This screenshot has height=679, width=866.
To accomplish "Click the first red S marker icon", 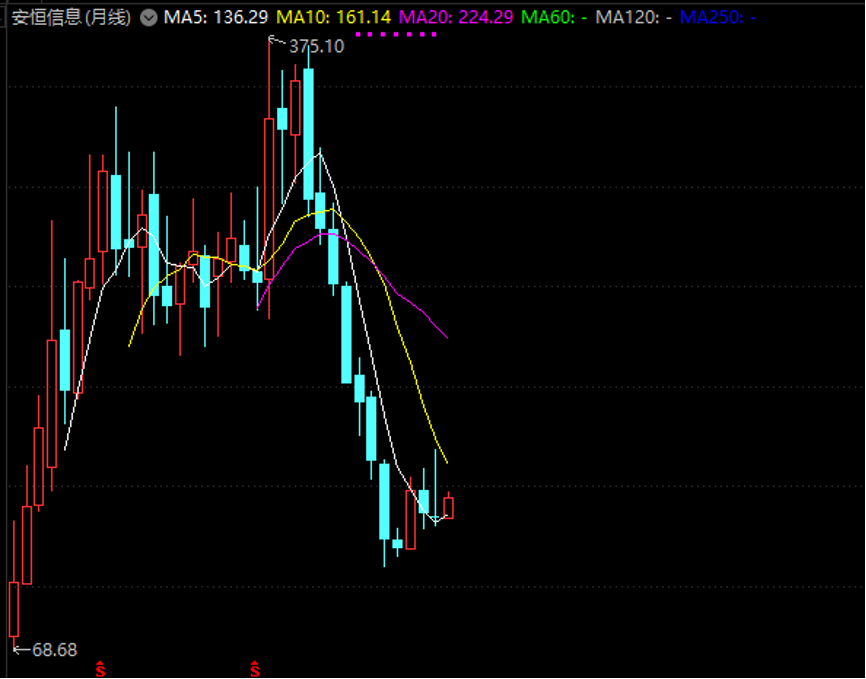I will [x=99, y=668].
